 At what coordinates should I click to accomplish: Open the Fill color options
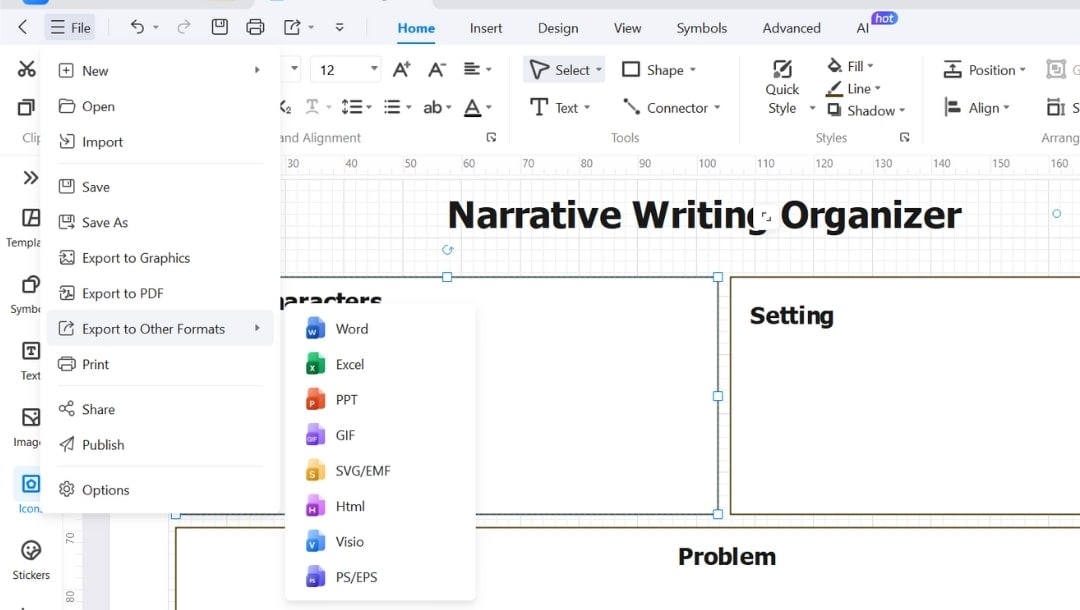pos(851,66)
